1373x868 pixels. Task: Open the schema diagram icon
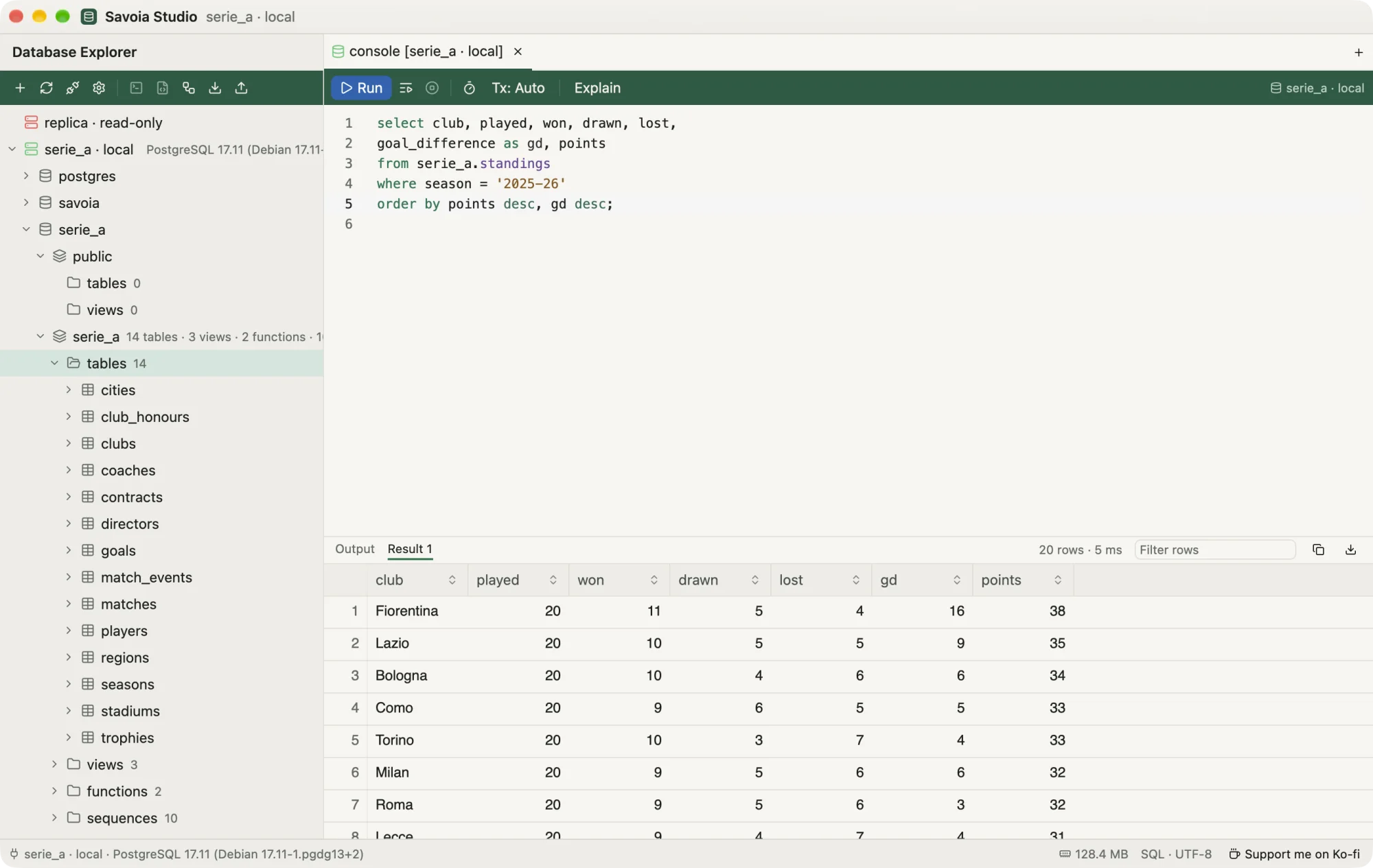pyautogui.click(x=189, y=88)
